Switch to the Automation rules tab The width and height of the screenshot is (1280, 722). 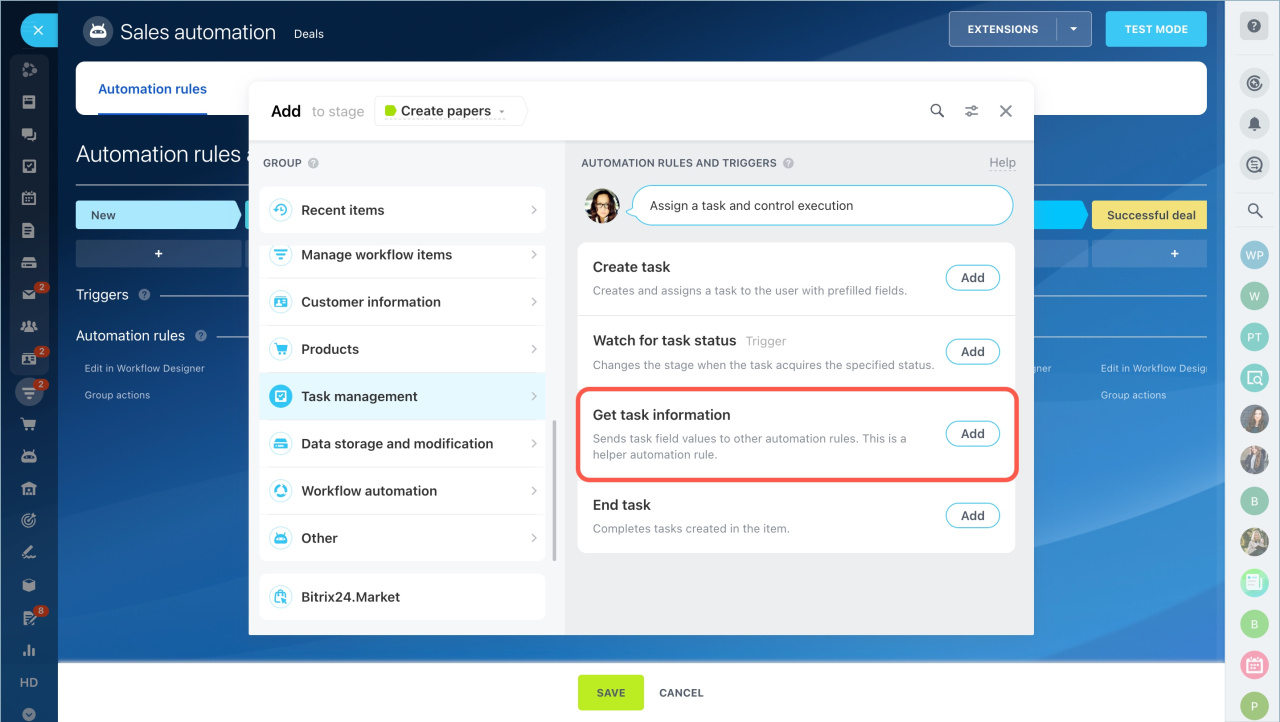pos(152,89)
